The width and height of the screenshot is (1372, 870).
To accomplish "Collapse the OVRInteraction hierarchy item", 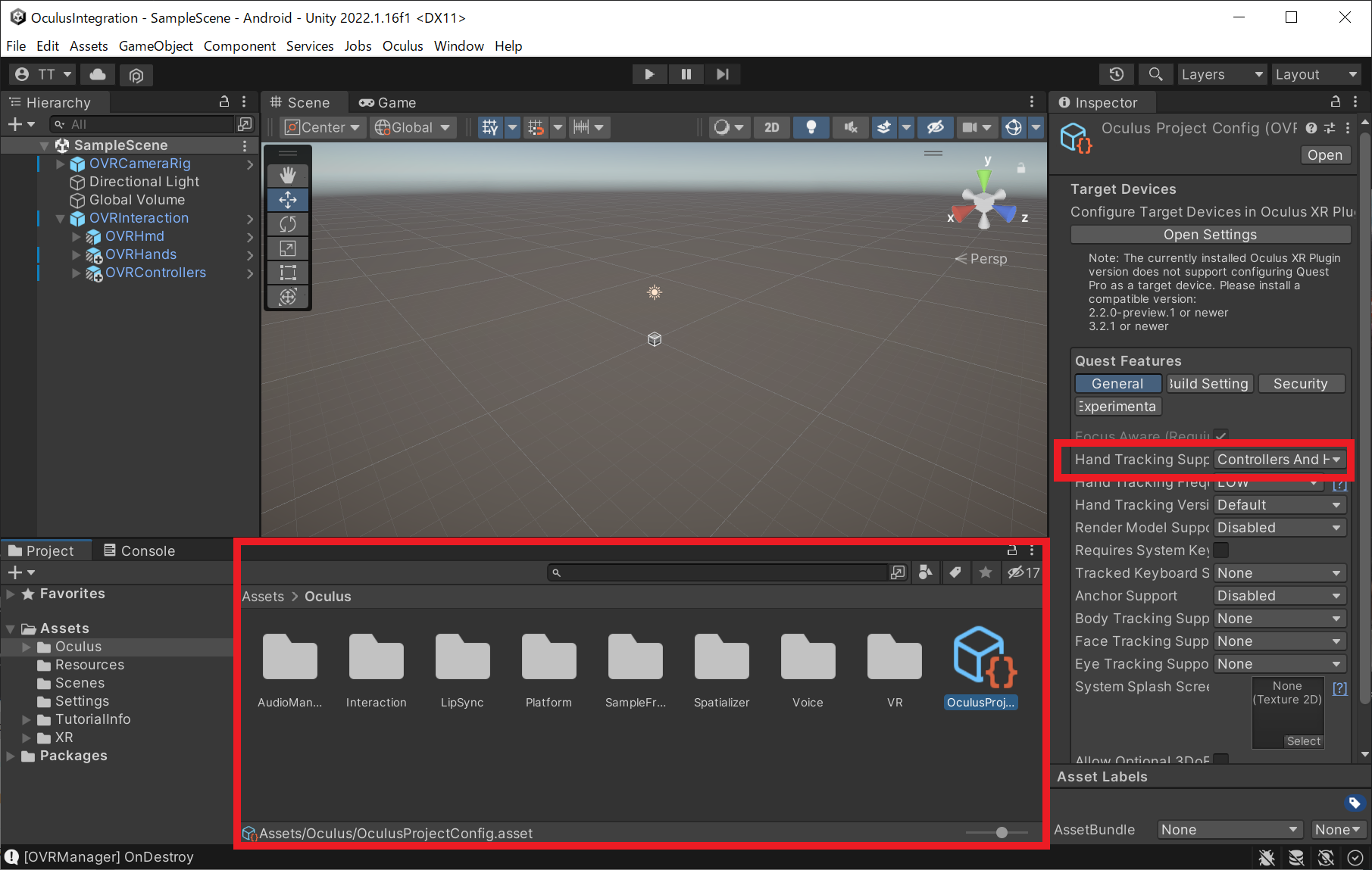I will (x=60, y=218).
